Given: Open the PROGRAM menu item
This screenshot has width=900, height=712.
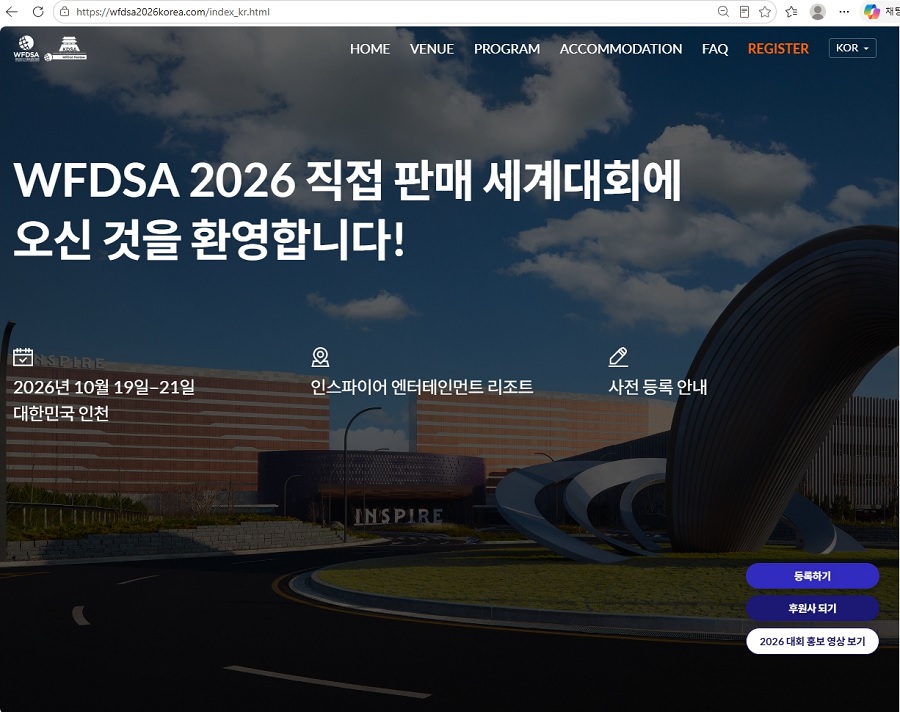Looking at the screenshot, I should tap(507, 49).
